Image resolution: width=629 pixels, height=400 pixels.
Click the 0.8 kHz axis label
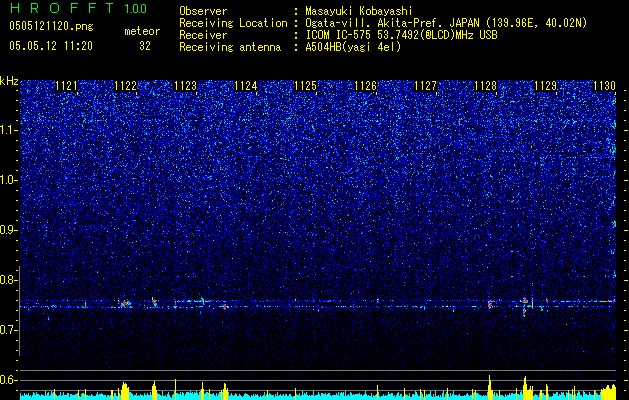click(x=9, y=280)
